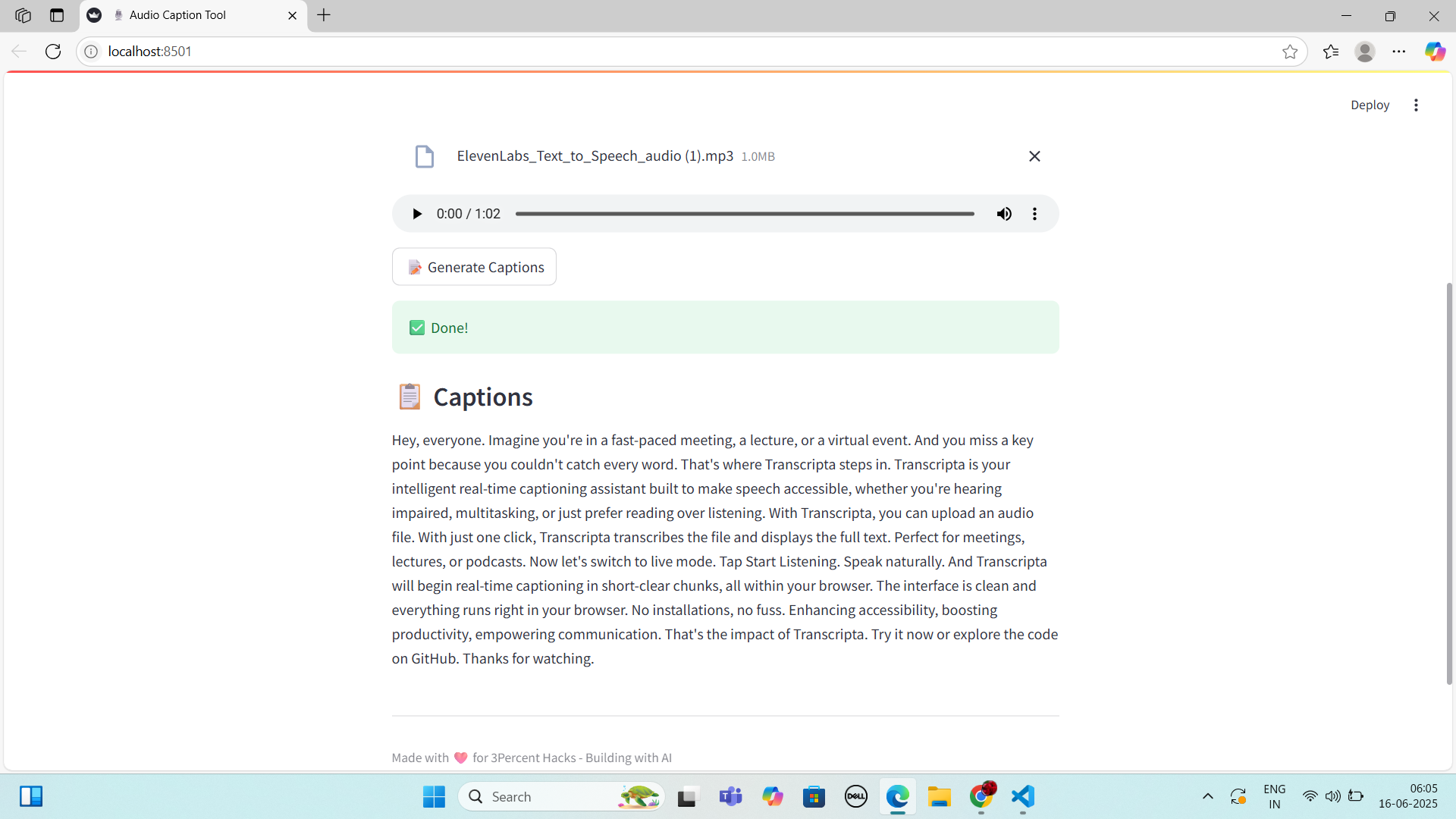Image resolution: width=1456 pixels, height=819 pixels.
Task: Refresh the localhost page
Action: 53,52
